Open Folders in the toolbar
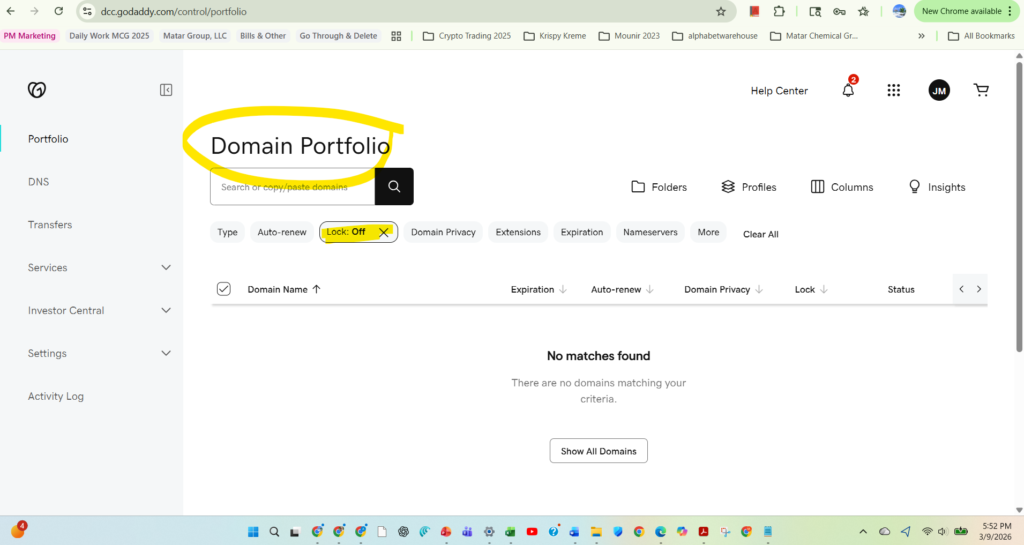 [x=659, y=187]
